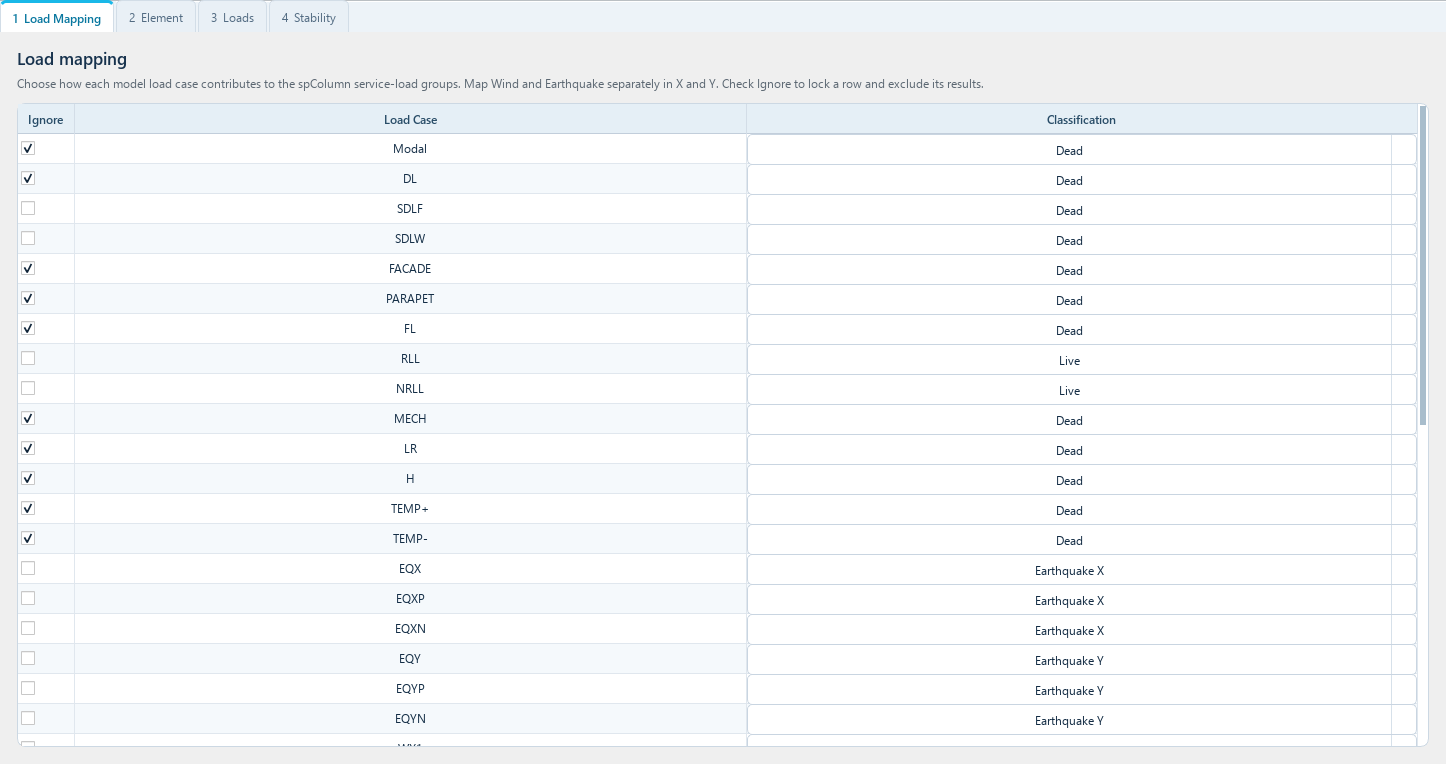This screenshot has width=1446, height=764.
Task: Enable Ignore for SDLW load case
Action: (28, 238)
